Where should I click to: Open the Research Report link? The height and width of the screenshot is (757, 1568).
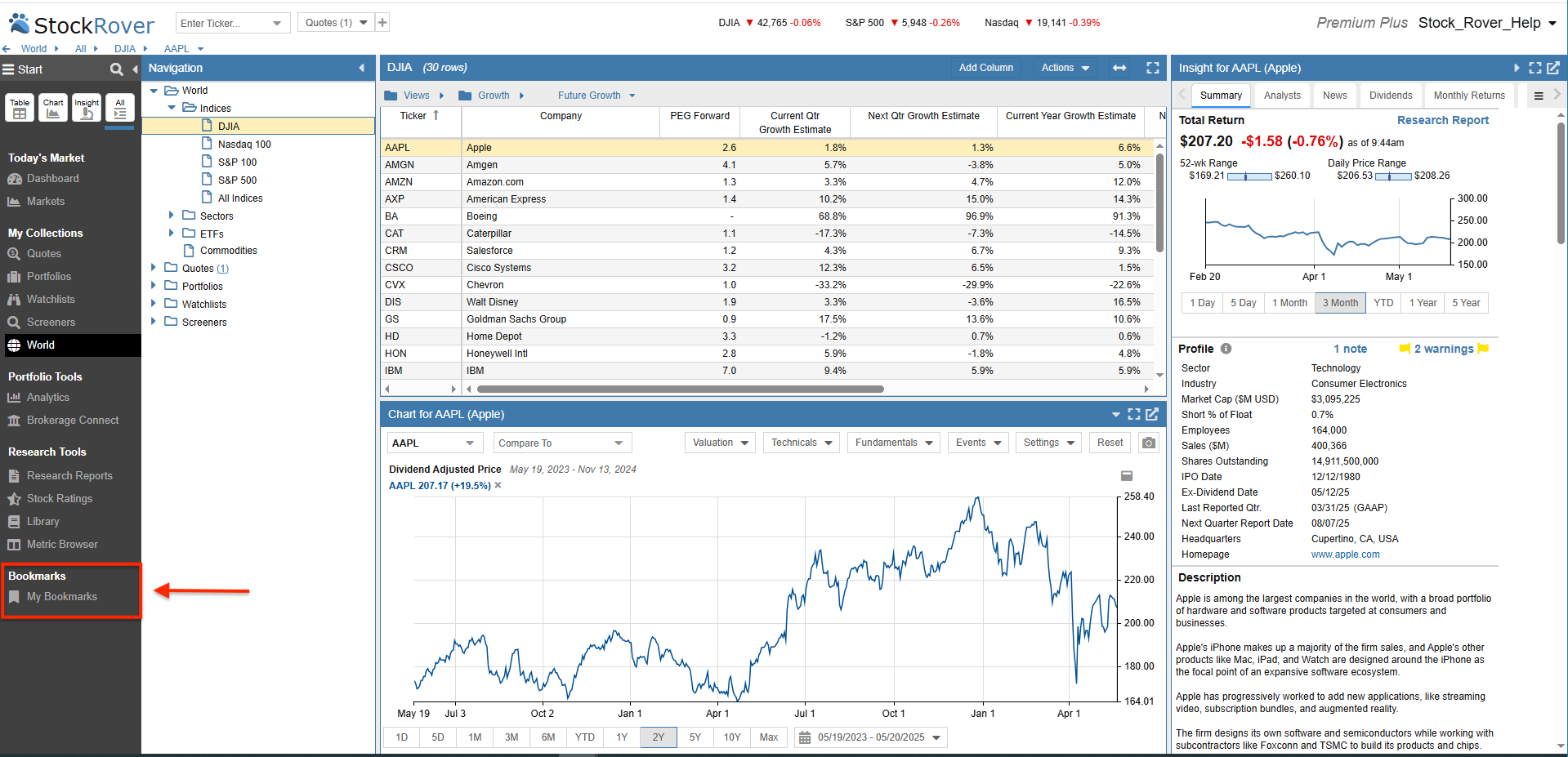tap(1442, 120)
